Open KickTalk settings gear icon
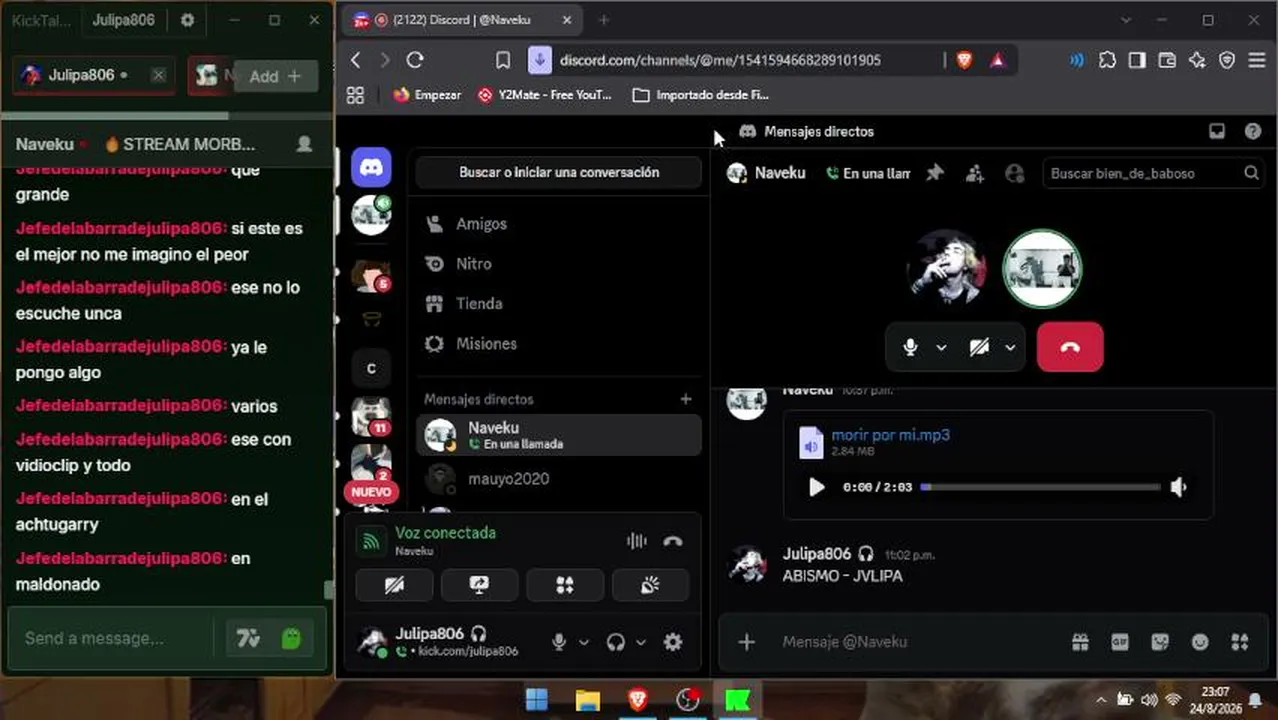Screen dimensions: 1278x720 pyautogui.click(x=188, y=20)
